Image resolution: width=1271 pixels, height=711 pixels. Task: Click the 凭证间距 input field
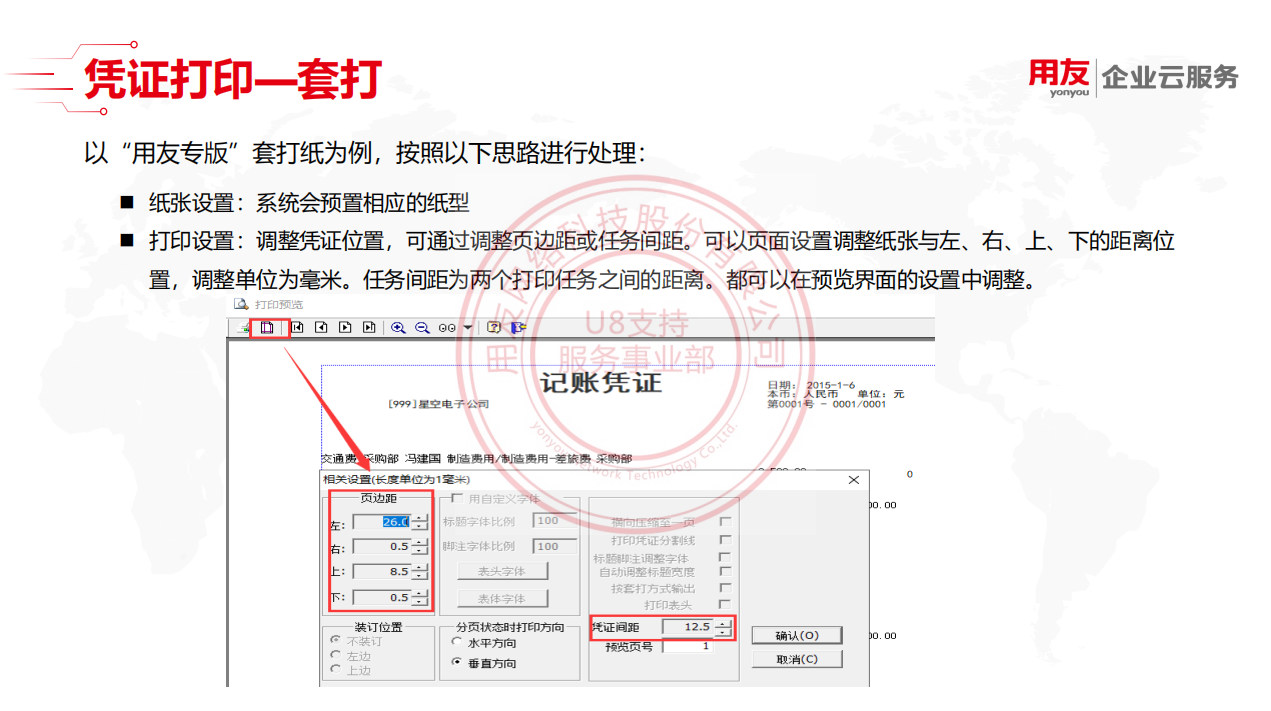[x=688, y=627]
